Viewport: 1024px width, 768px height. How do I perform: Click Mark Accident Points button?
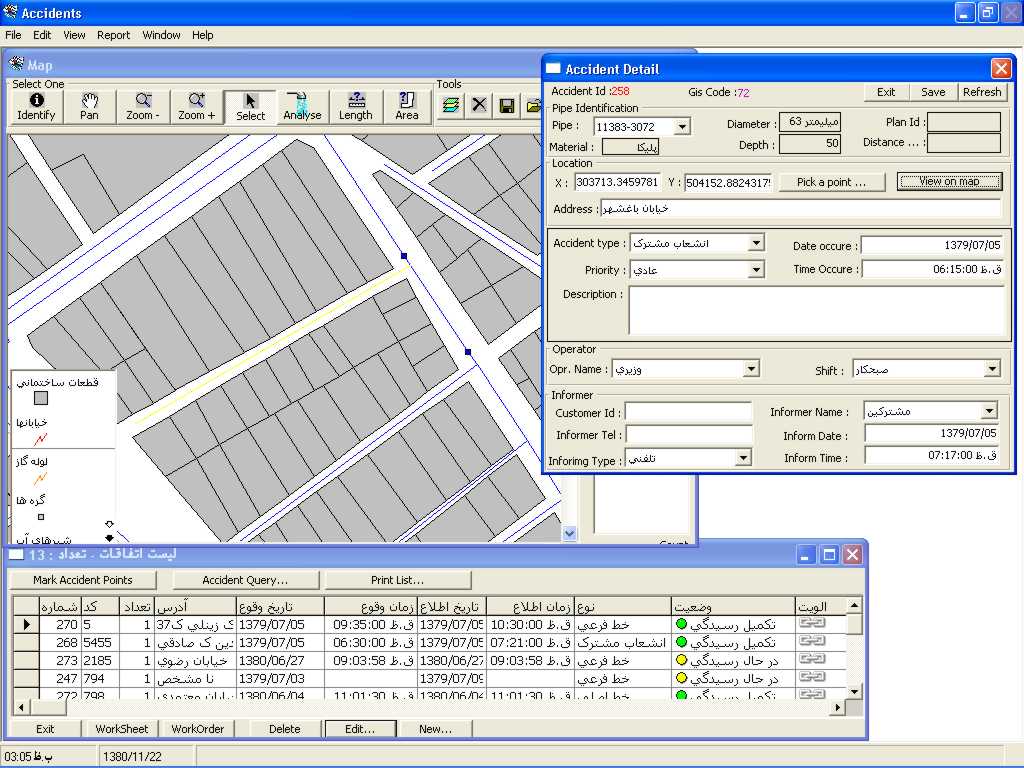[x=82, y=580]
